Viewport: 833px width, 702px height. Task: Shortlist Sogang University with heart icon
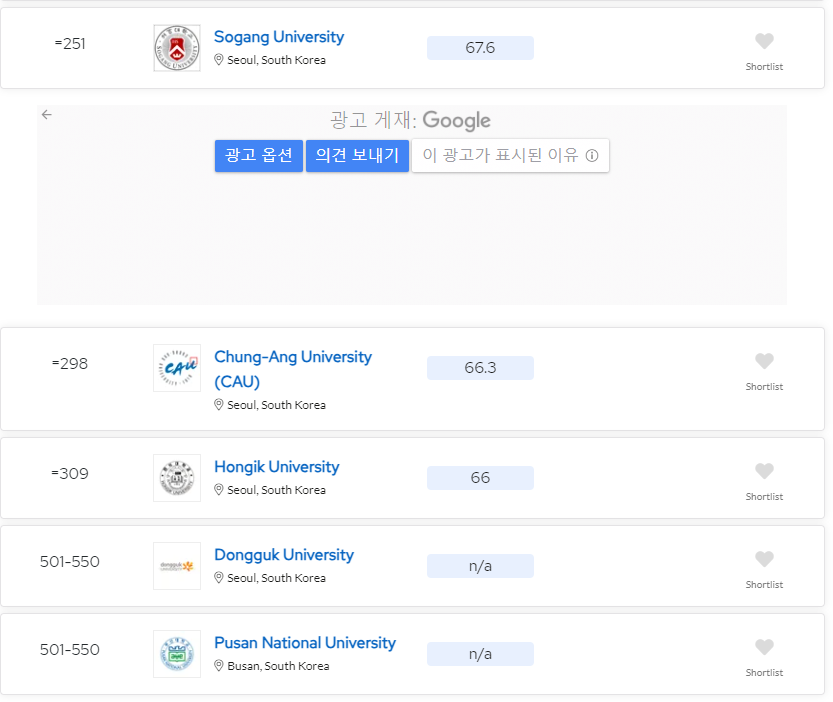point(764,41)
